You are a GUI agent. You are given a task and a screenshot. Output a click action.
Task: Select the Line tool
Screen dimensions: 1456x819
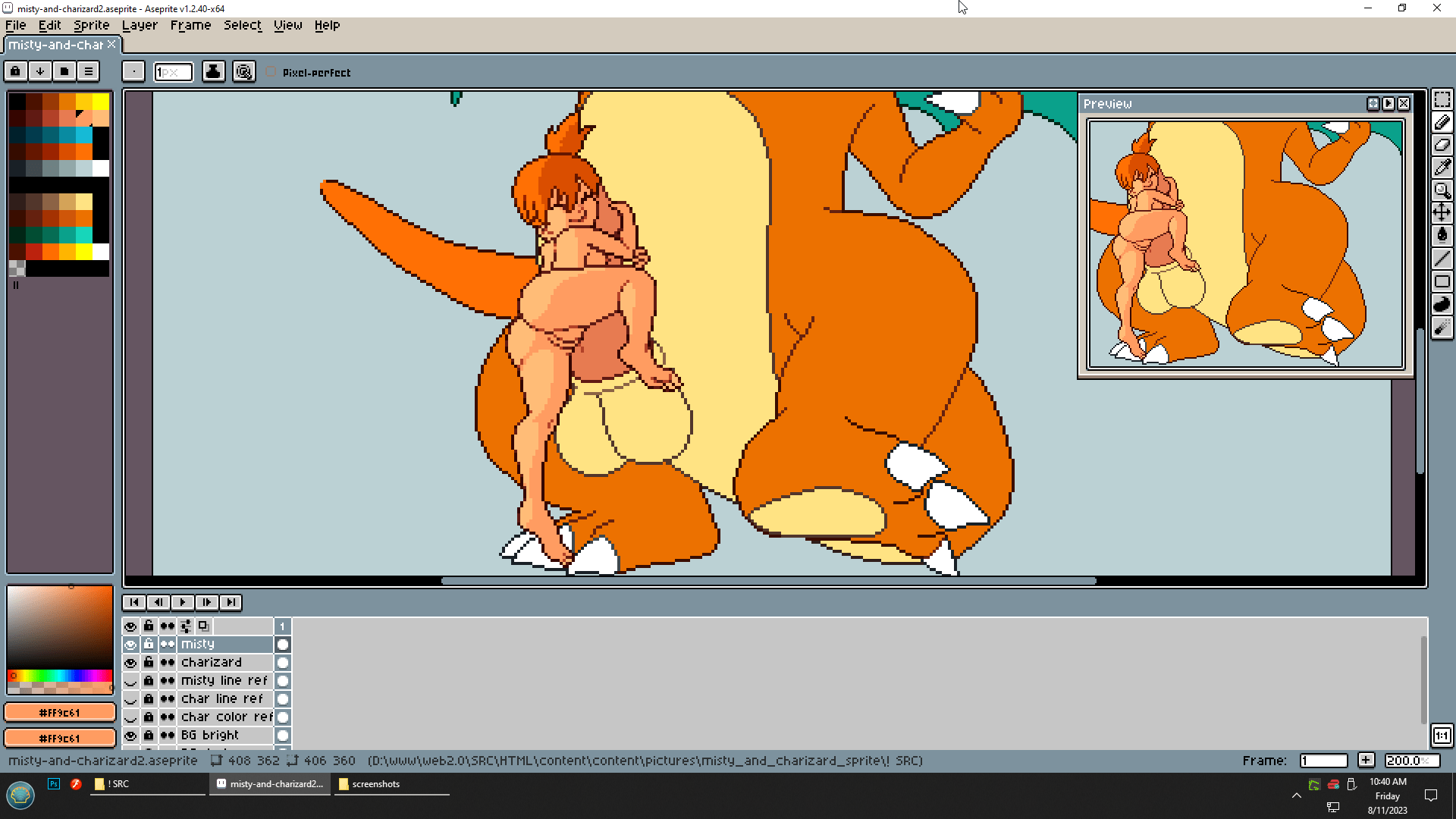coord(1442,259)
